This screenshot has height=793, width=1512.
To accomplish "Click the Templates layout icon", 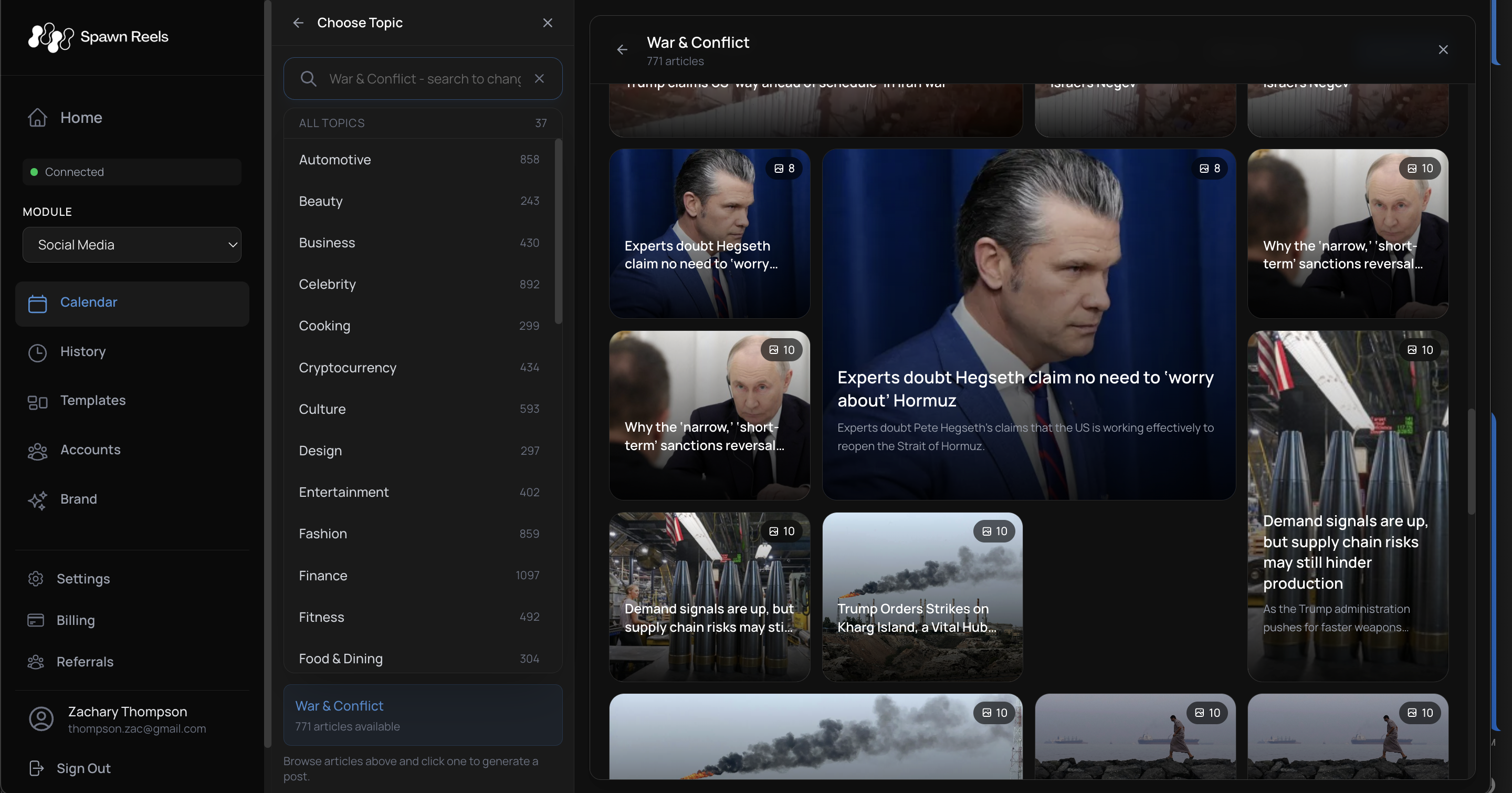I will (x=37, y=402).
